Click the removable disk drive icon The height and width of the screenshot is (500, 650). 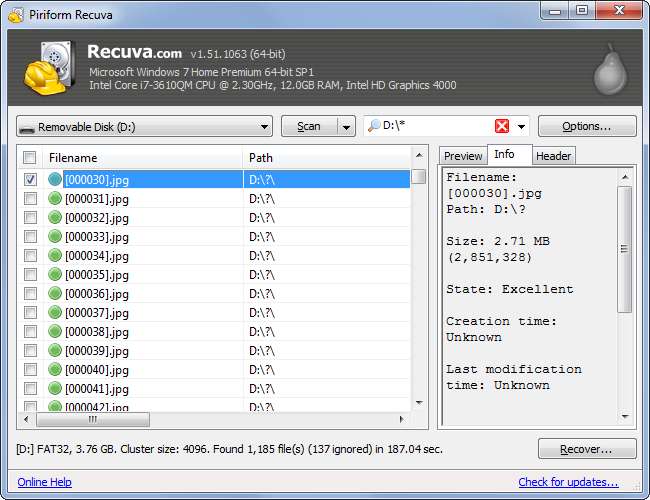[27, 128]
